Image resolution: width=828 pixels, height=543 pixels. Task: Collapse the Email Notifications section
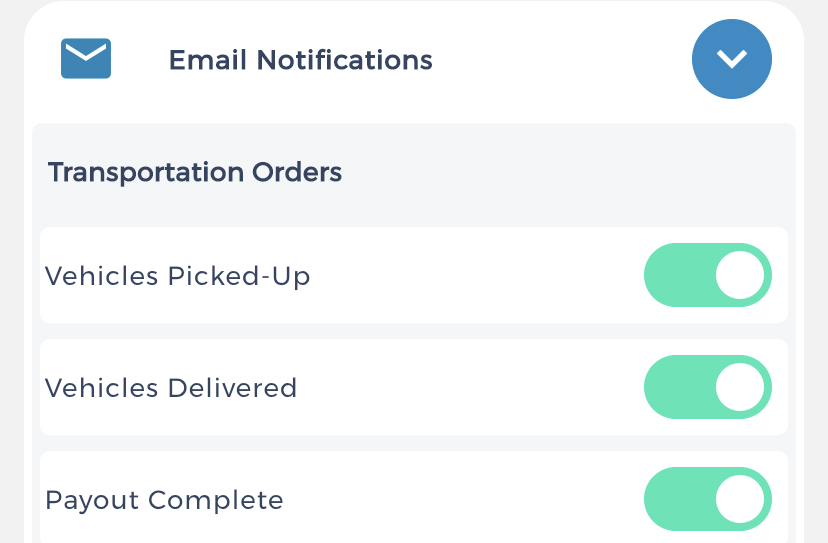point(732,59)
